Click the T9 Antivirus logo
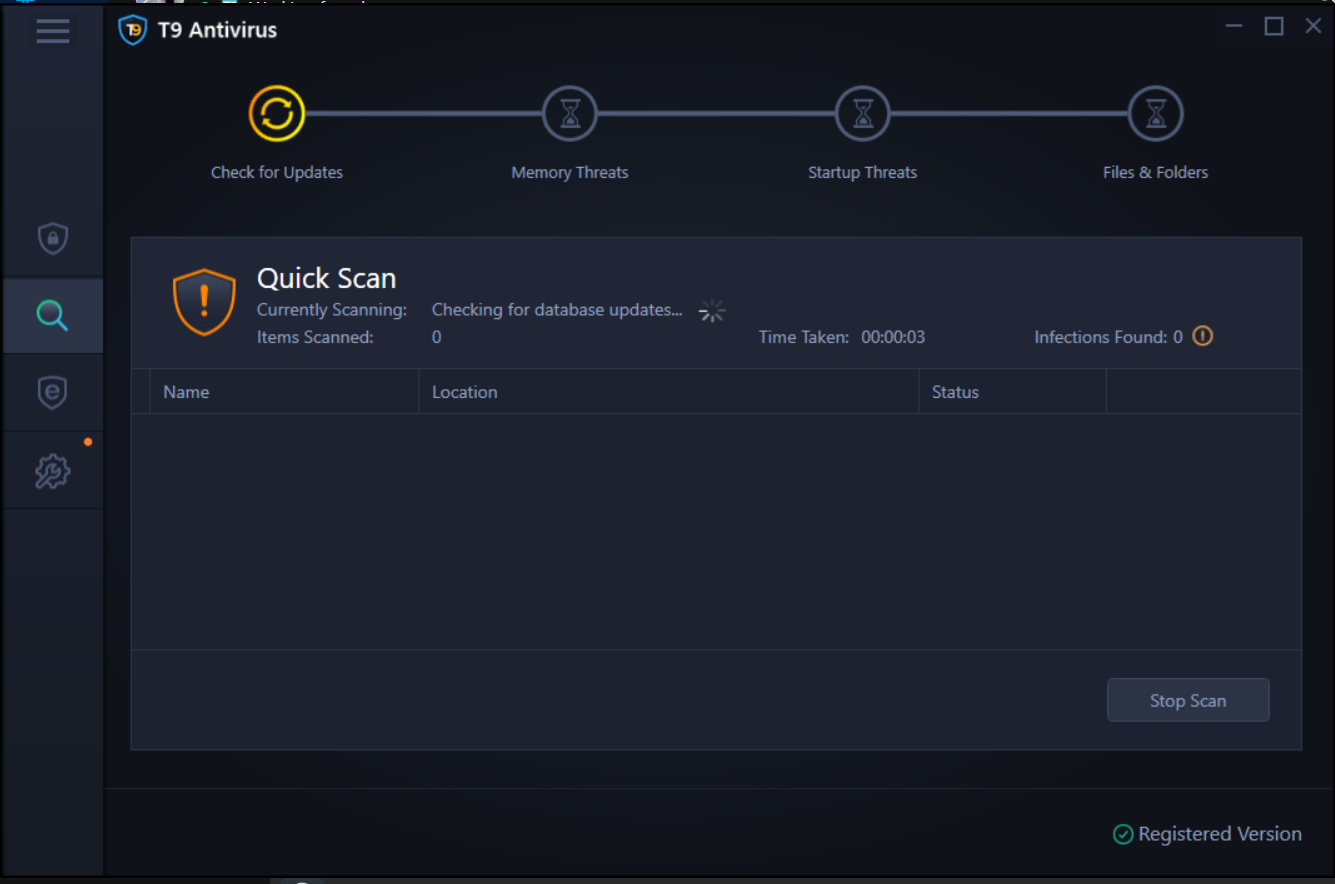The height and width of the screenshot is (884, 1335). [132, 30]
